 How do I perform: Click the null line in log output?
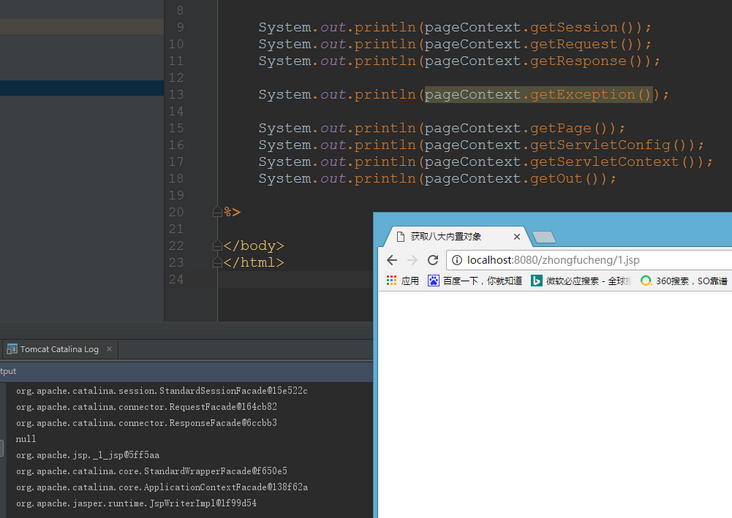(26, 439)
